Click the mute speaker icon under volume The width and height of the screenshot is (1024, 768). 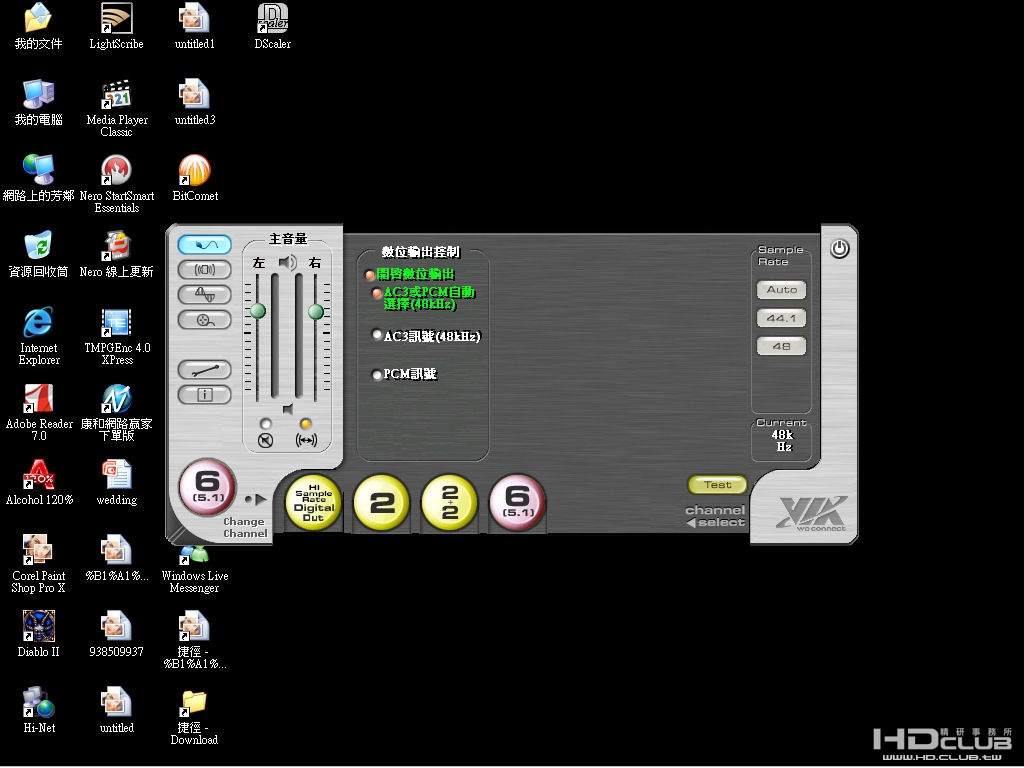point(265,441)
